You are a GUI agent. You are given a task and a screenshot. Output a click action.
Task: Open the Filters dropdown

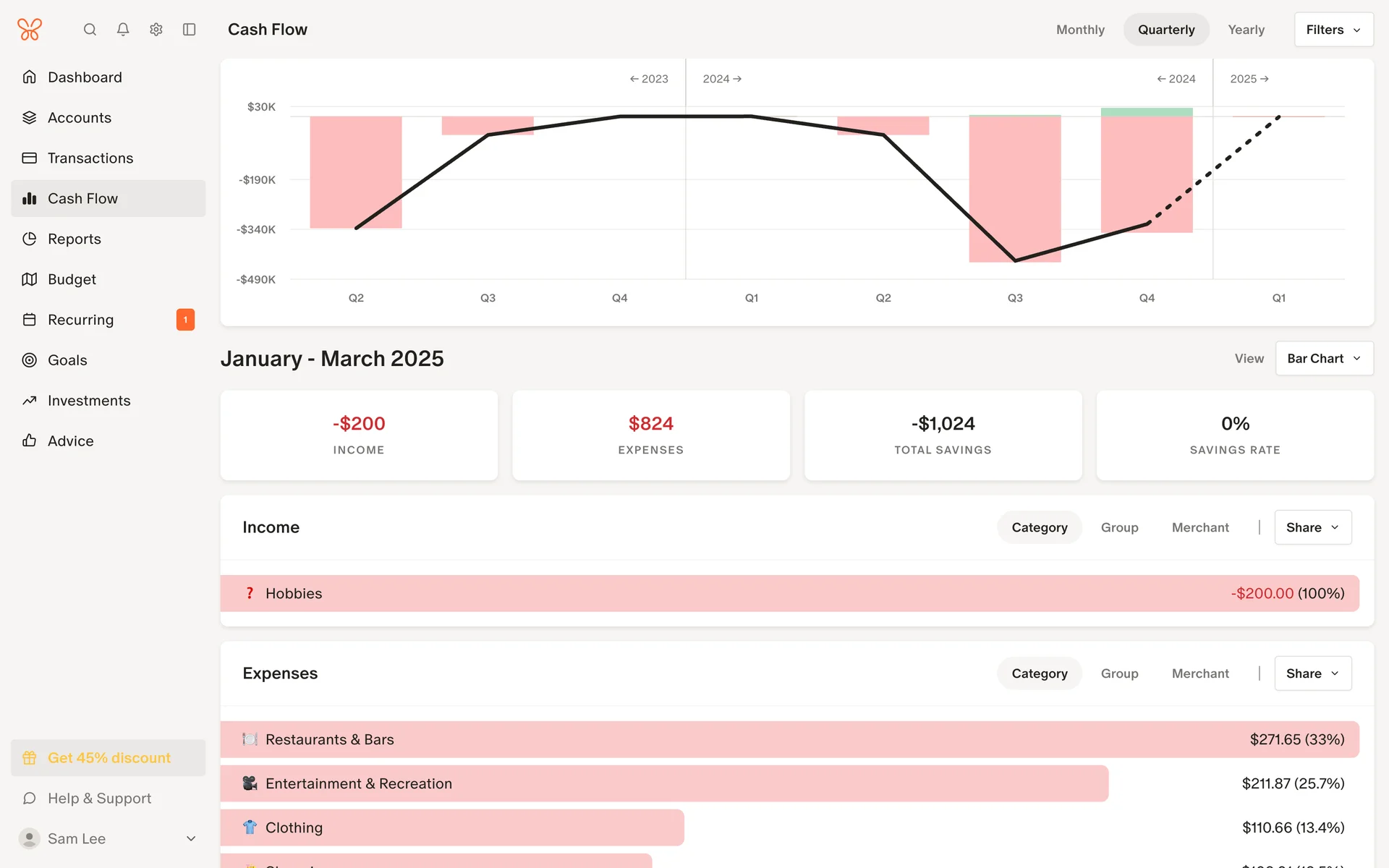tap(1333, 30)
